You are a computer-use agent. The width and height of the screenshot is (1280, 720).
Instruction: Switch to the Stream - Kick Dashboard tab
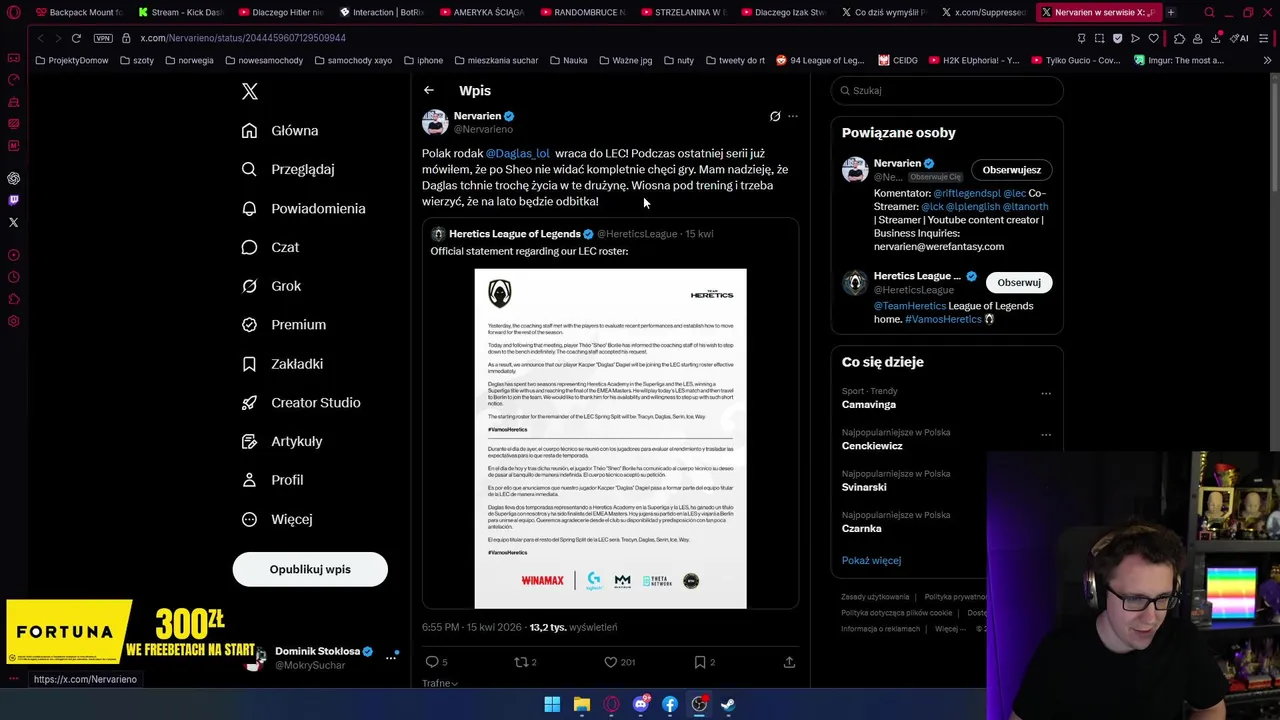pos(181,12)
